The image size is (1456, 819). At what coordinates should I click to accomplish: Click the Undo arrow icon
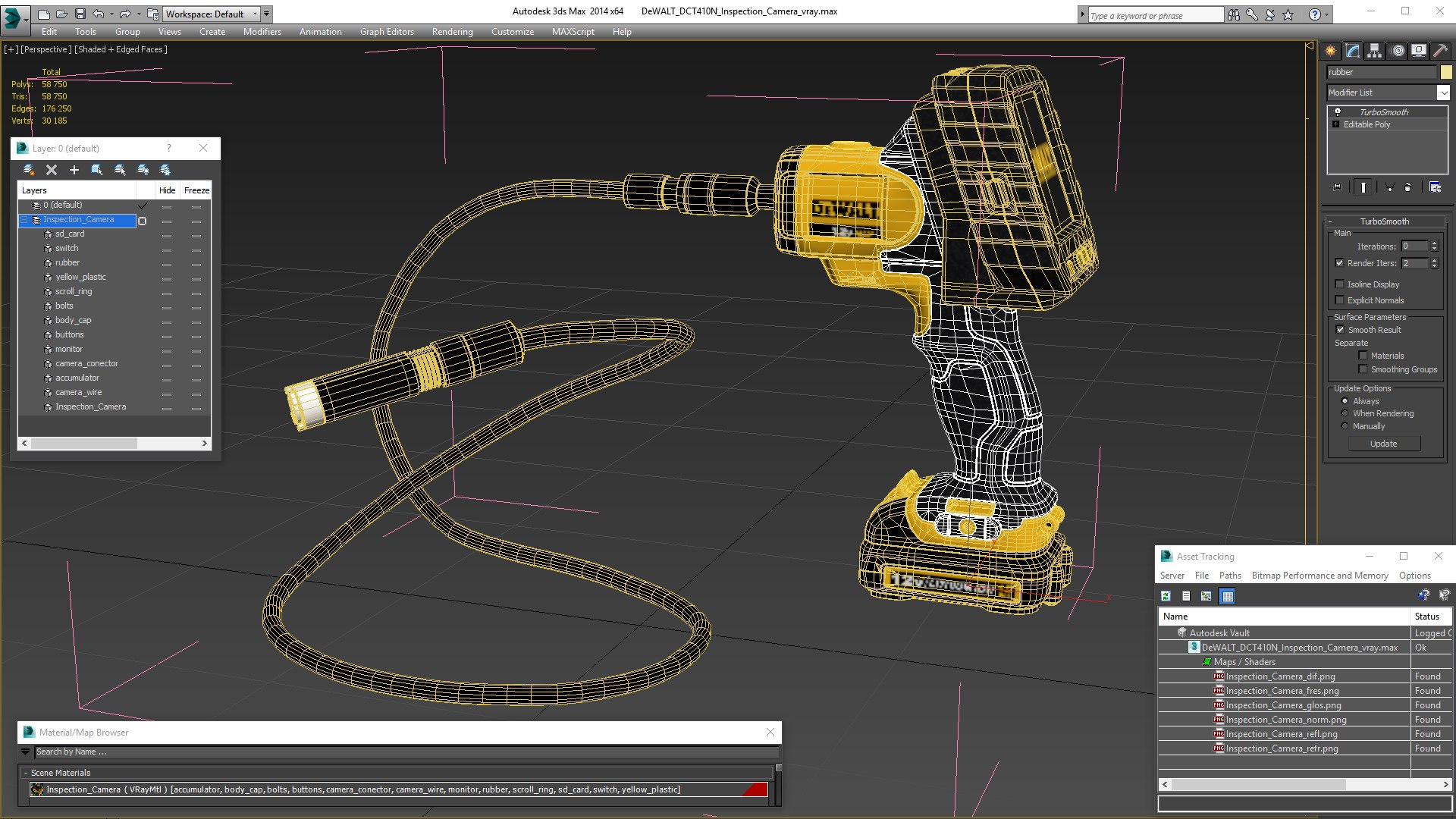(99, 14)
